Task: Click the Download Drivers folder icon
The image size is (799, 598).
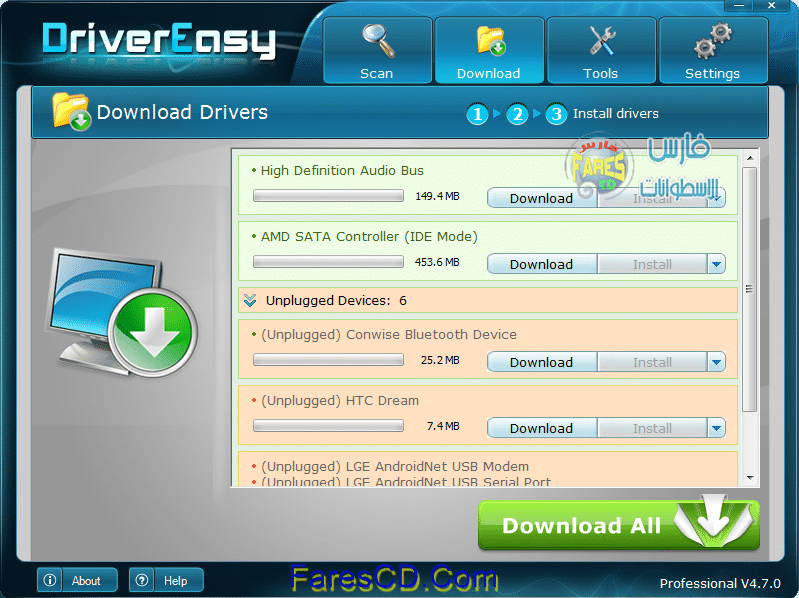Action: click(x=71, y=111)
